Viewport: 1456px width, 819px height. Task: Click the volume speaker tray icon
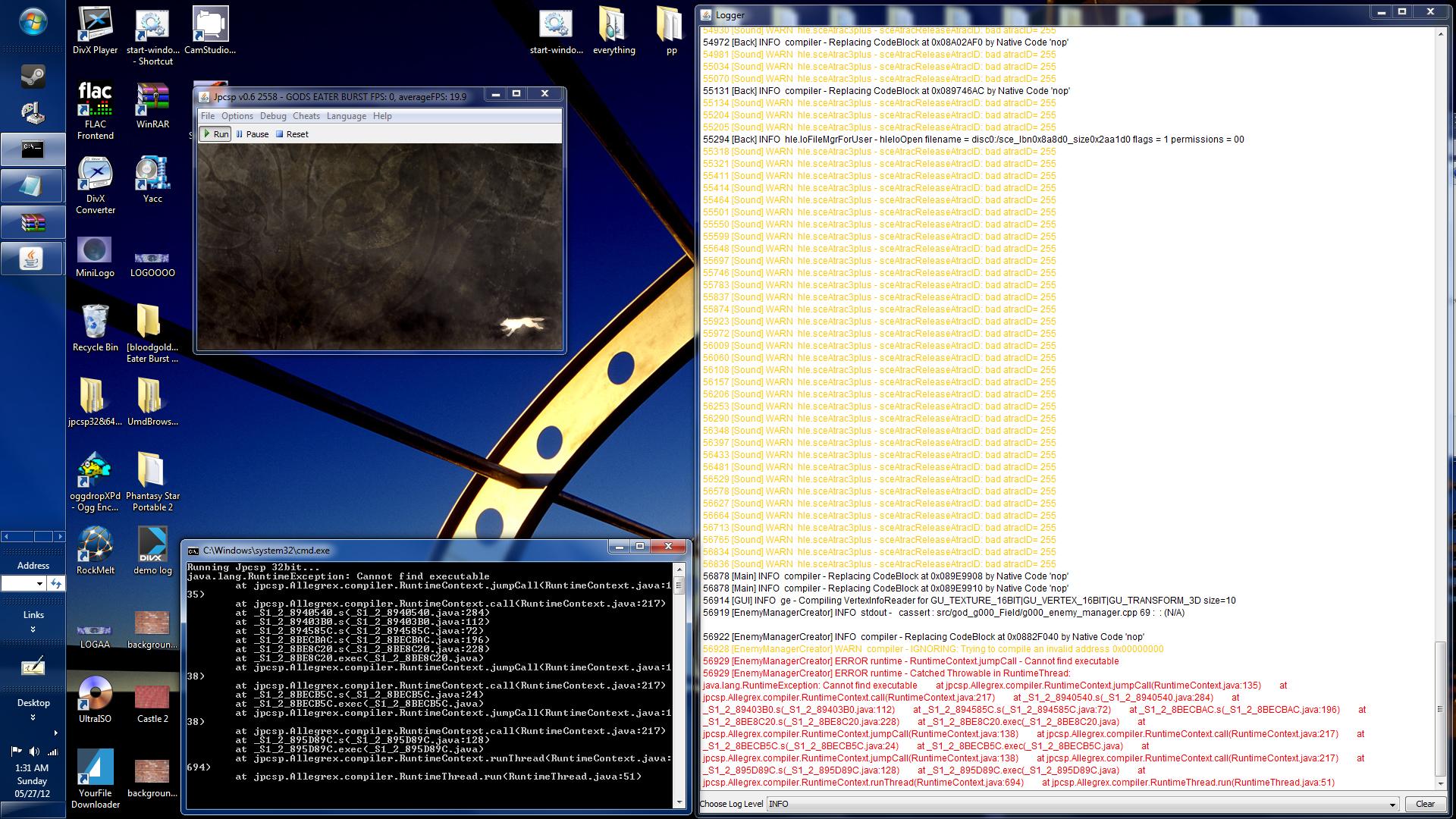pos(34,752)
